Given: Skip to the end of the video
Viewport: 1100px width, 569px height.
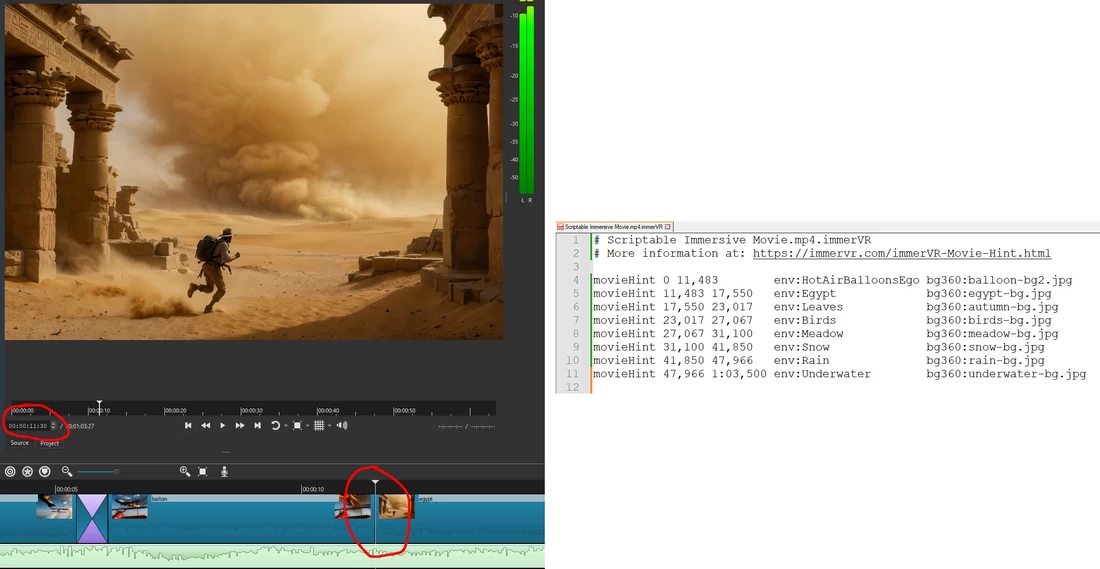Looking at the screenshot, I should 257,426.
